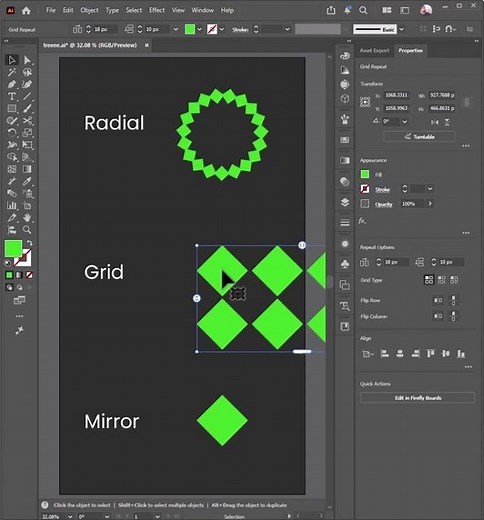Pick the Column Graph tool

[x=12, y=205]
